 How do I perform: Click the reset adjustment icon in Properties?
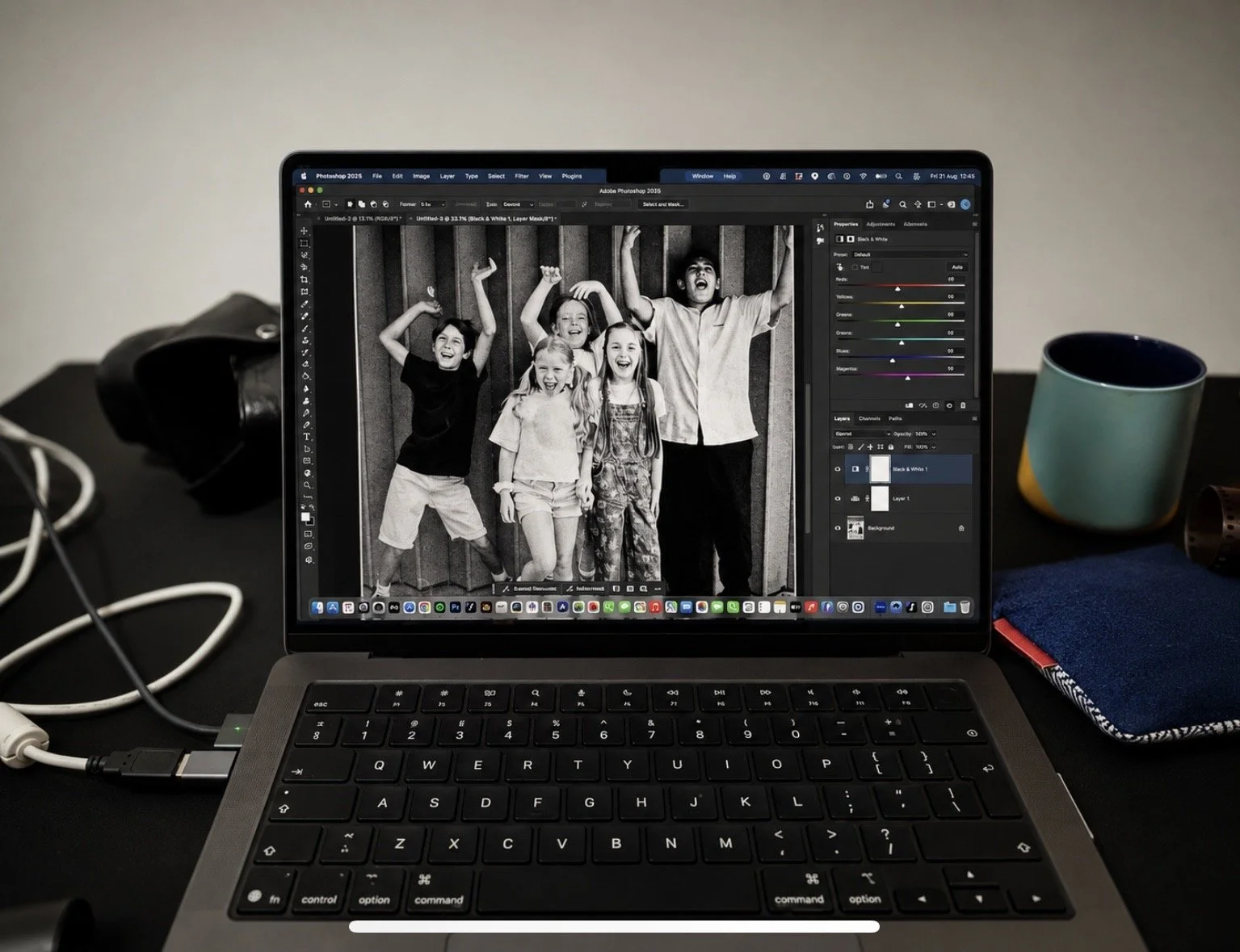pos(935,405)
